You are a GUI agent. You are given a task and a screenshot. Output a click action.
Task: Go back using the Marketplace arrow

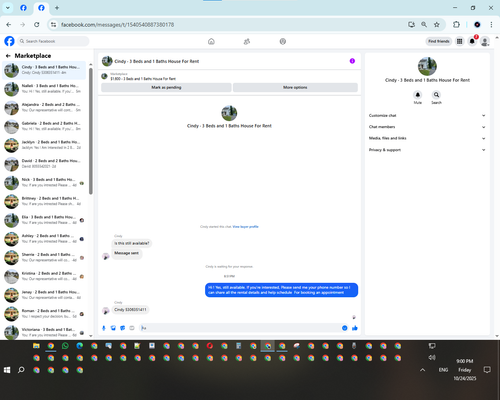click(x=8, y=56)
